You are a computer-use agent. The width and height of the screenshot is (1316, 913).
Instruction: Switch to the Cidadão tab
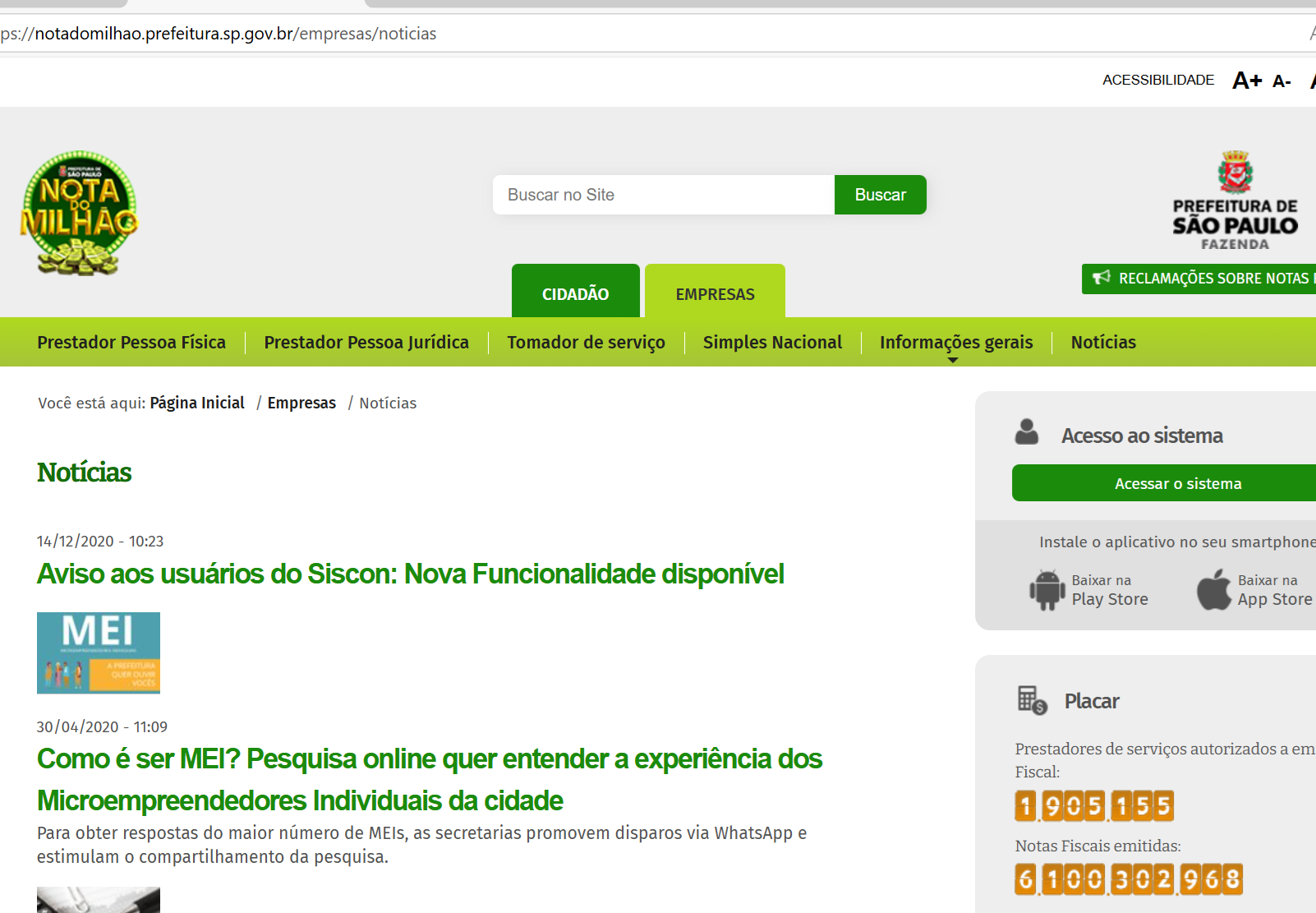tap(576, 291)
